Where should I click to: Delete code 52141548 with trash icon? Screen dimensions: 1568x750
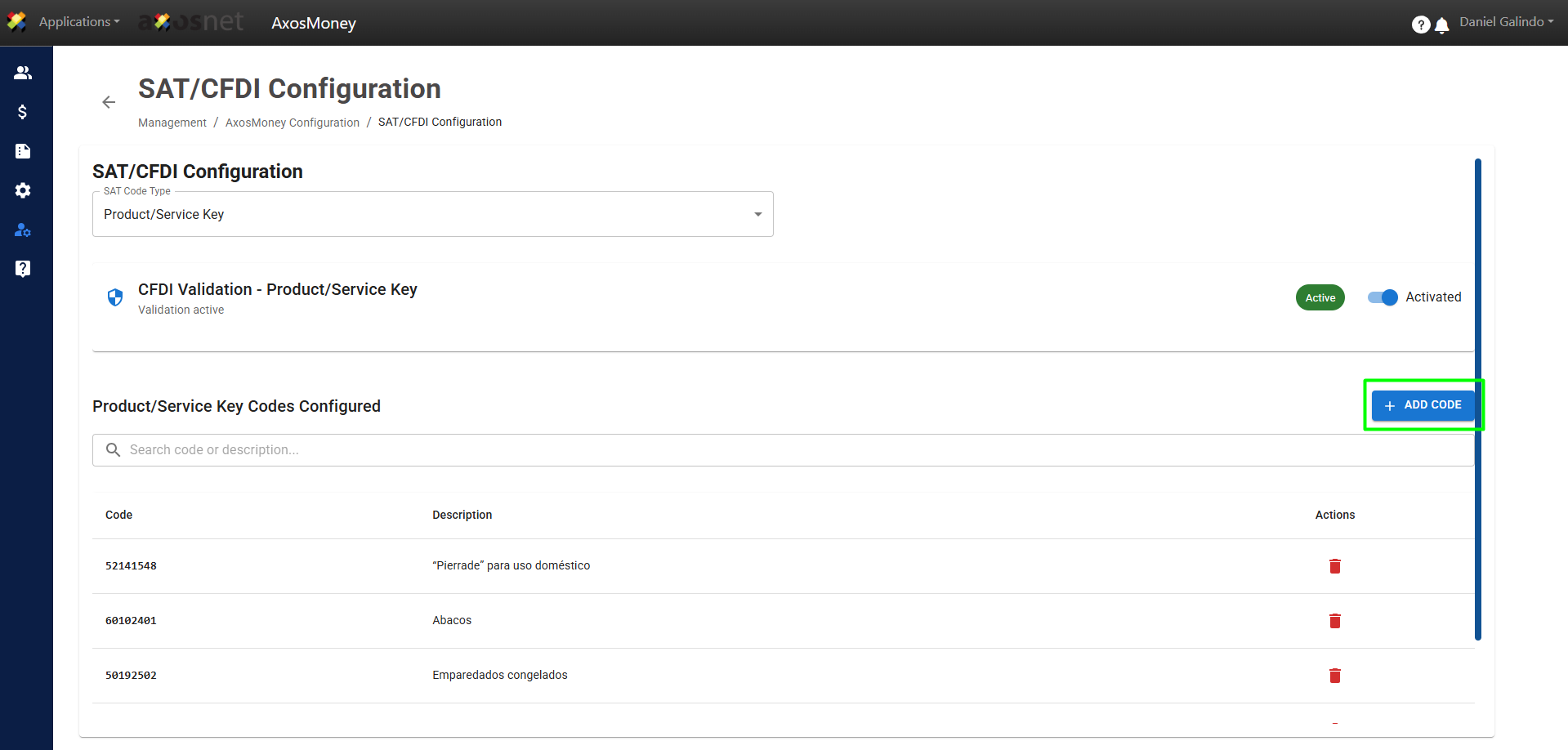pos(1334,566)
